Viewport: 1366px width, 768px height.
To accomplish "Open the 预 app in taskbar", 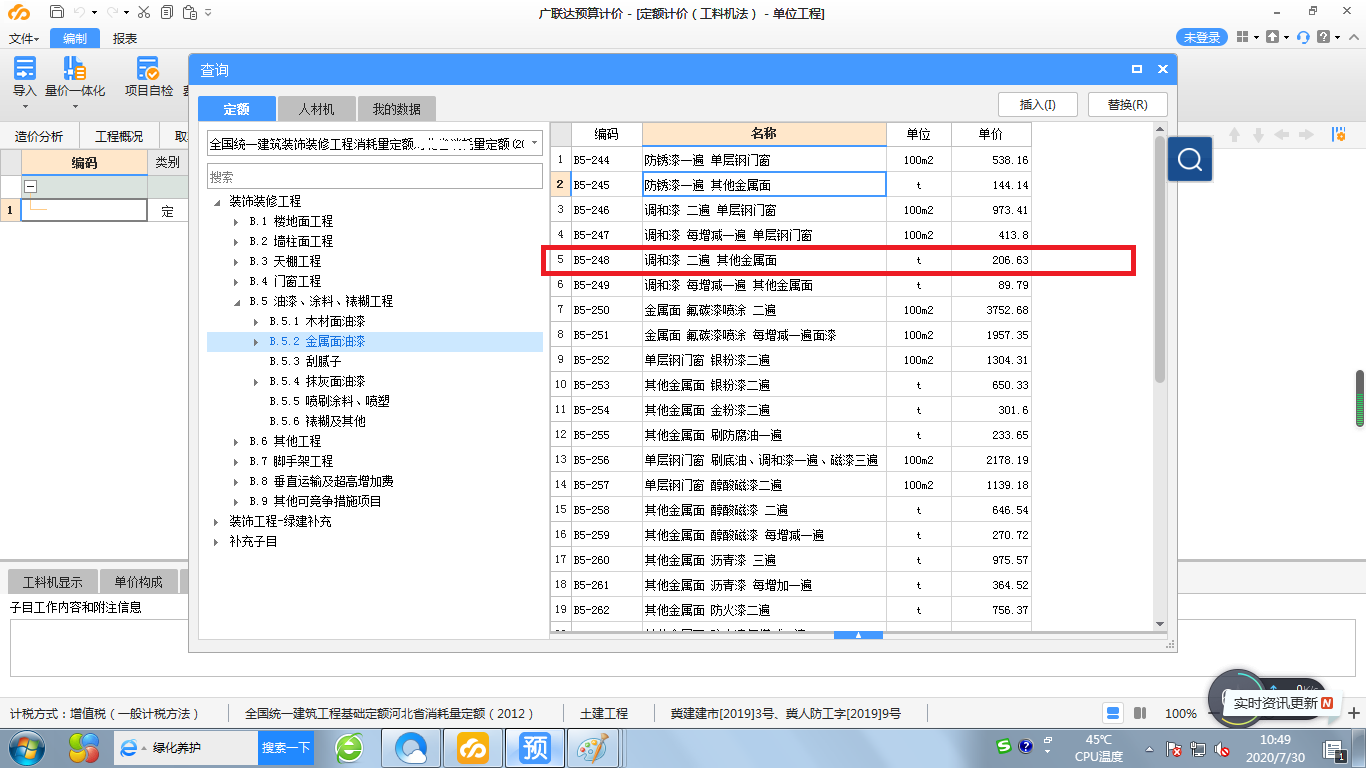I will click(535, 747).
